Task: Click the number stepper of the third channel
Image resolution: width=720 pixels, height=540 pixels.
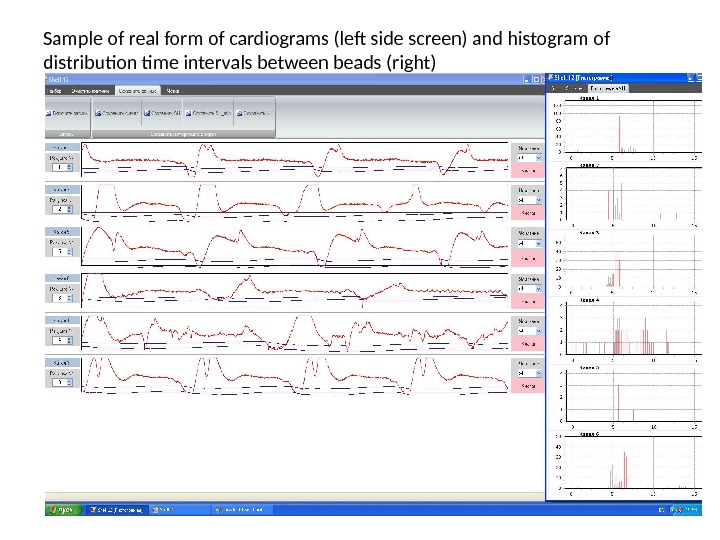Action: tap(62, 252)
